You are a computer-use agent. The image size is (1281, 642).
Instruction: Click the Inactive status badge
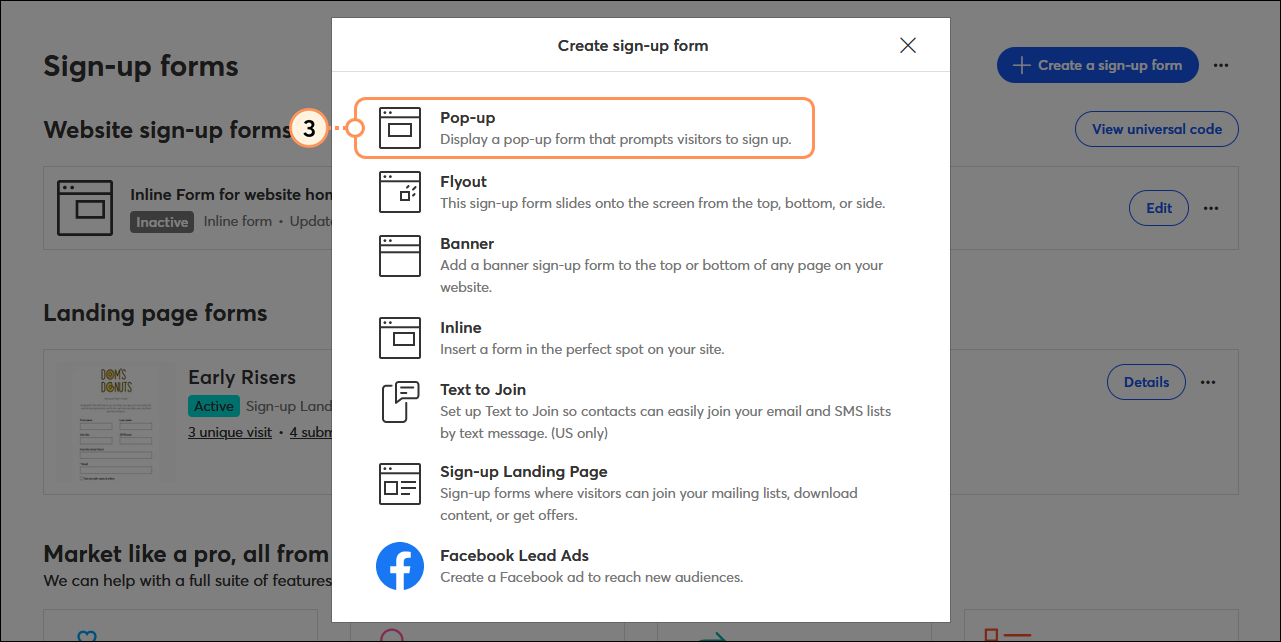pyautogui.click(x=162, y=222)
